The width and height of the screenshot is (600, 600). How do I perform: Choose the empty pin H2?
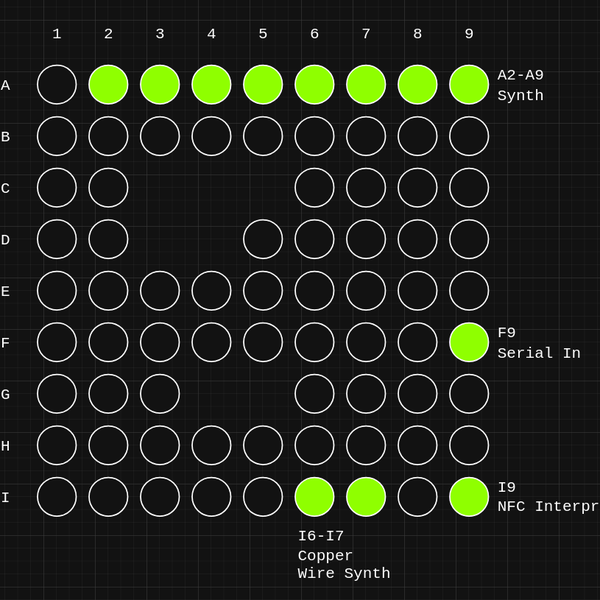108,445
